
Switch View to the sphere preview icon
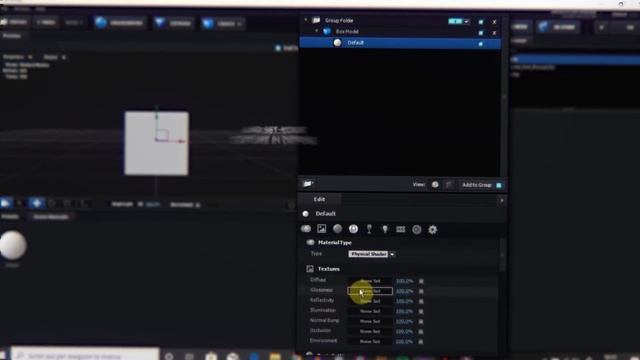(x=435, y=184)
